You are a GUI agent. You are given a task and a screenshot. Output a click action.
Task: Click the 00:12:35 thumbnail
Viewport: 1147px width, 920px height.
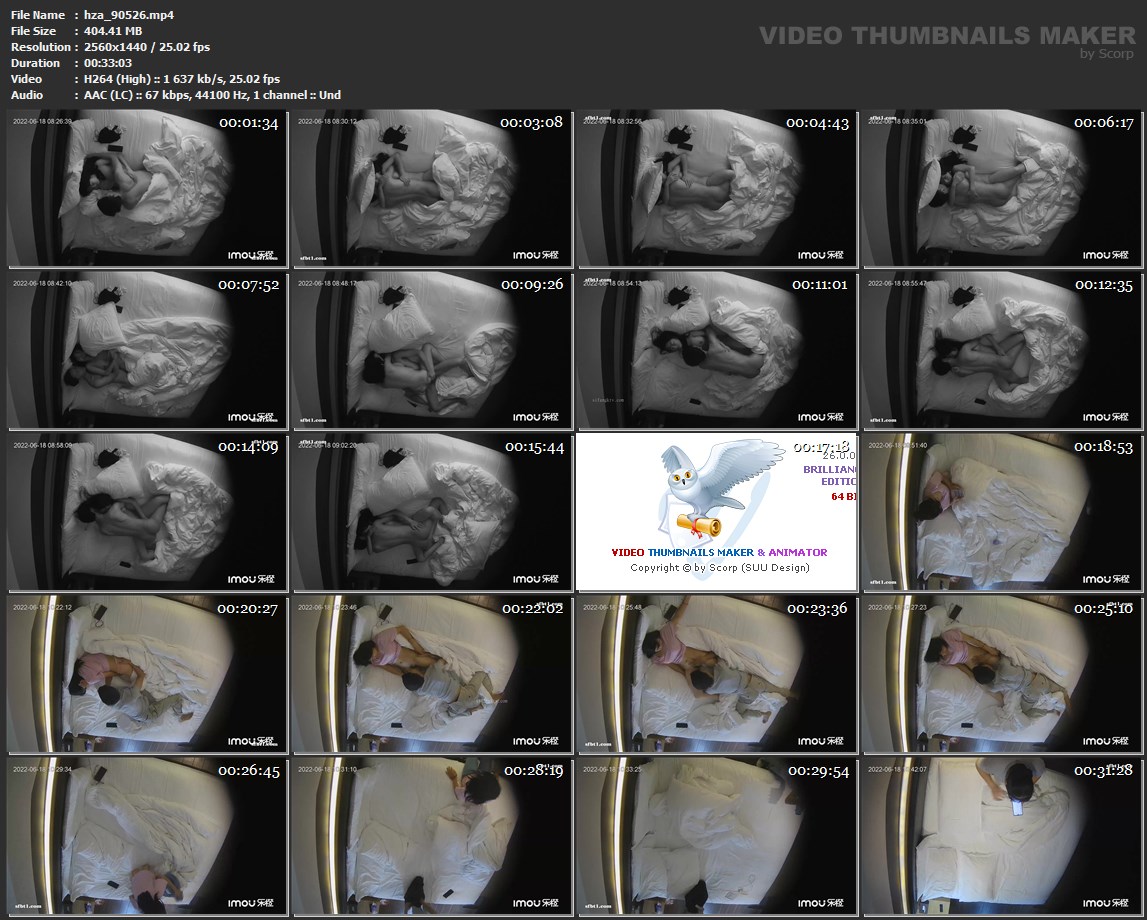[x=1002, y=350]
